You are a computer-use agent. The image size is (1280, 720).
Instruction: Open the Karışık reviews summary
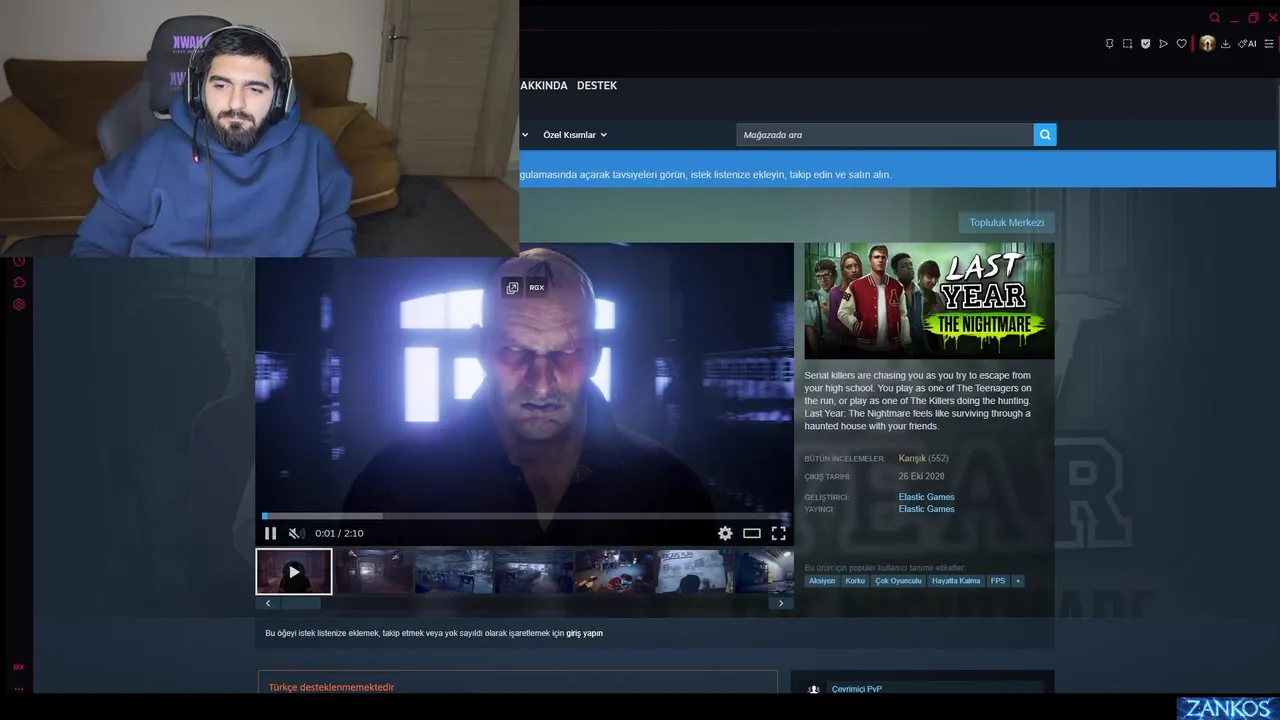click(912, 459)
